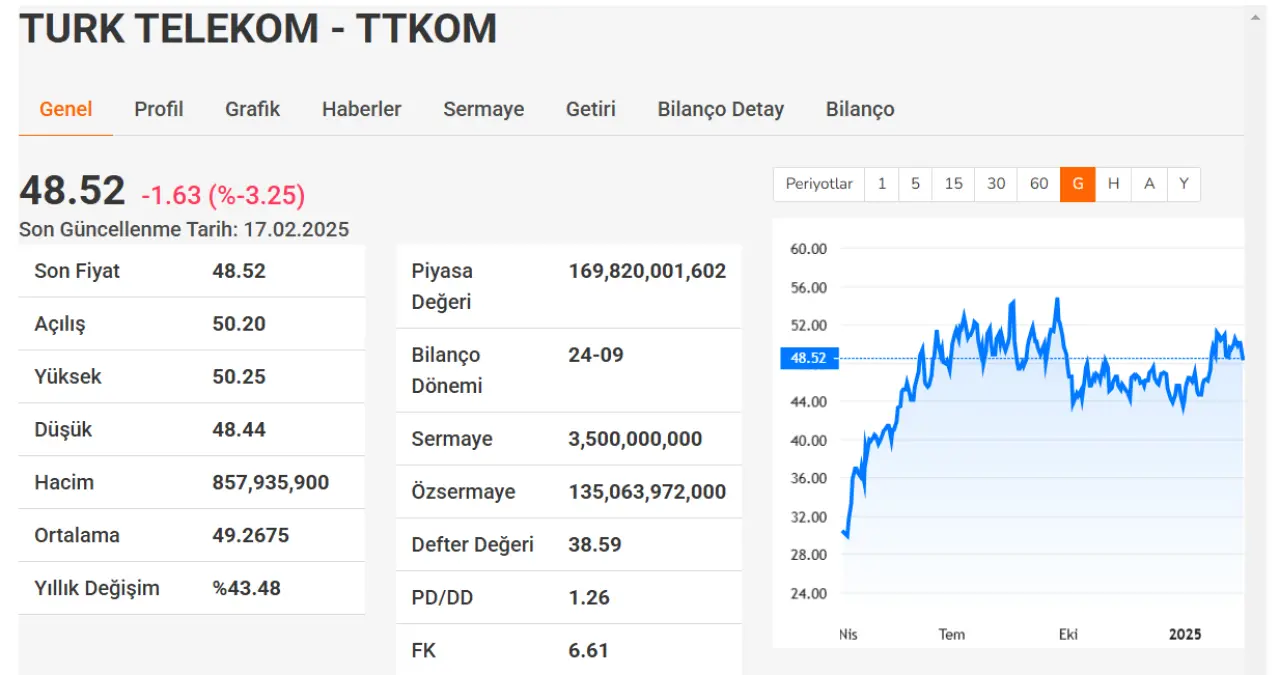Switch chart to H weekly period
Viewport: 1280px width, 675px height.
(x=1113, y=184)
